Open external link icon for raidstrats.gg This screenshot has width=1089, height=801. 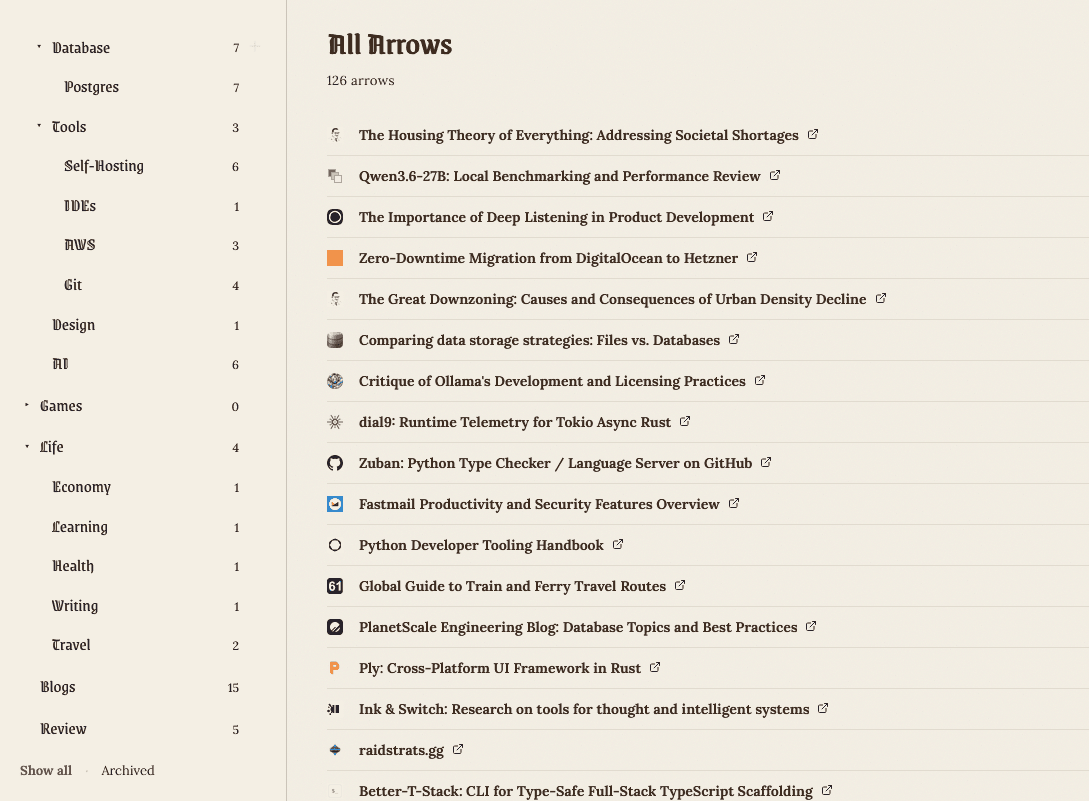(x=458, y=749)
